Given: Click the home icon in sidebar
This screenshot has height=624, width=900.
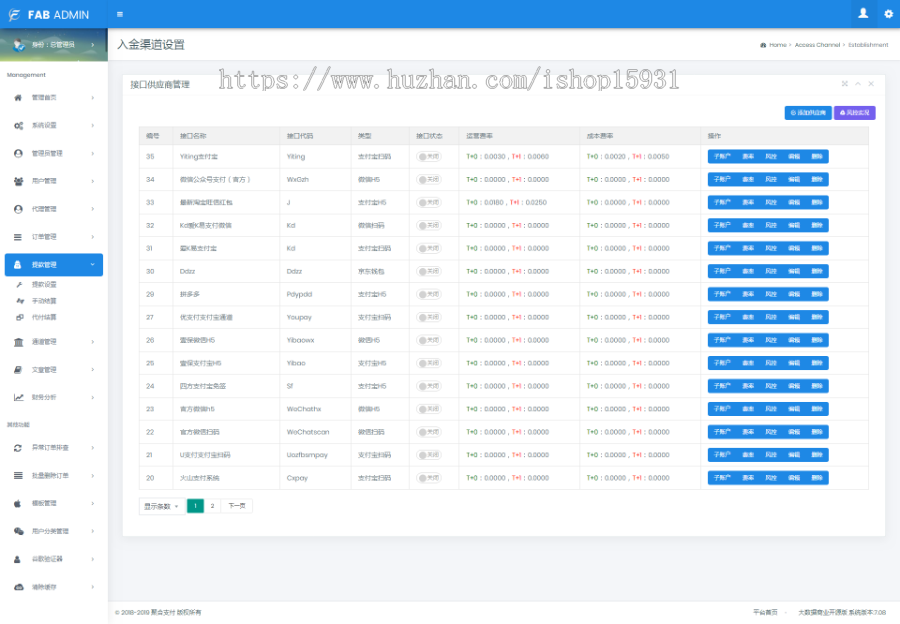Looking at the screenshot, I should point(18,98).
